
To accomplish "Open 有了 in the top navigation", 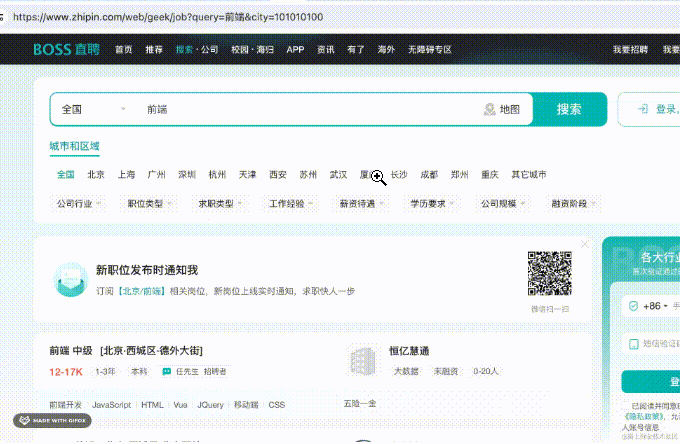I will 356,49.
